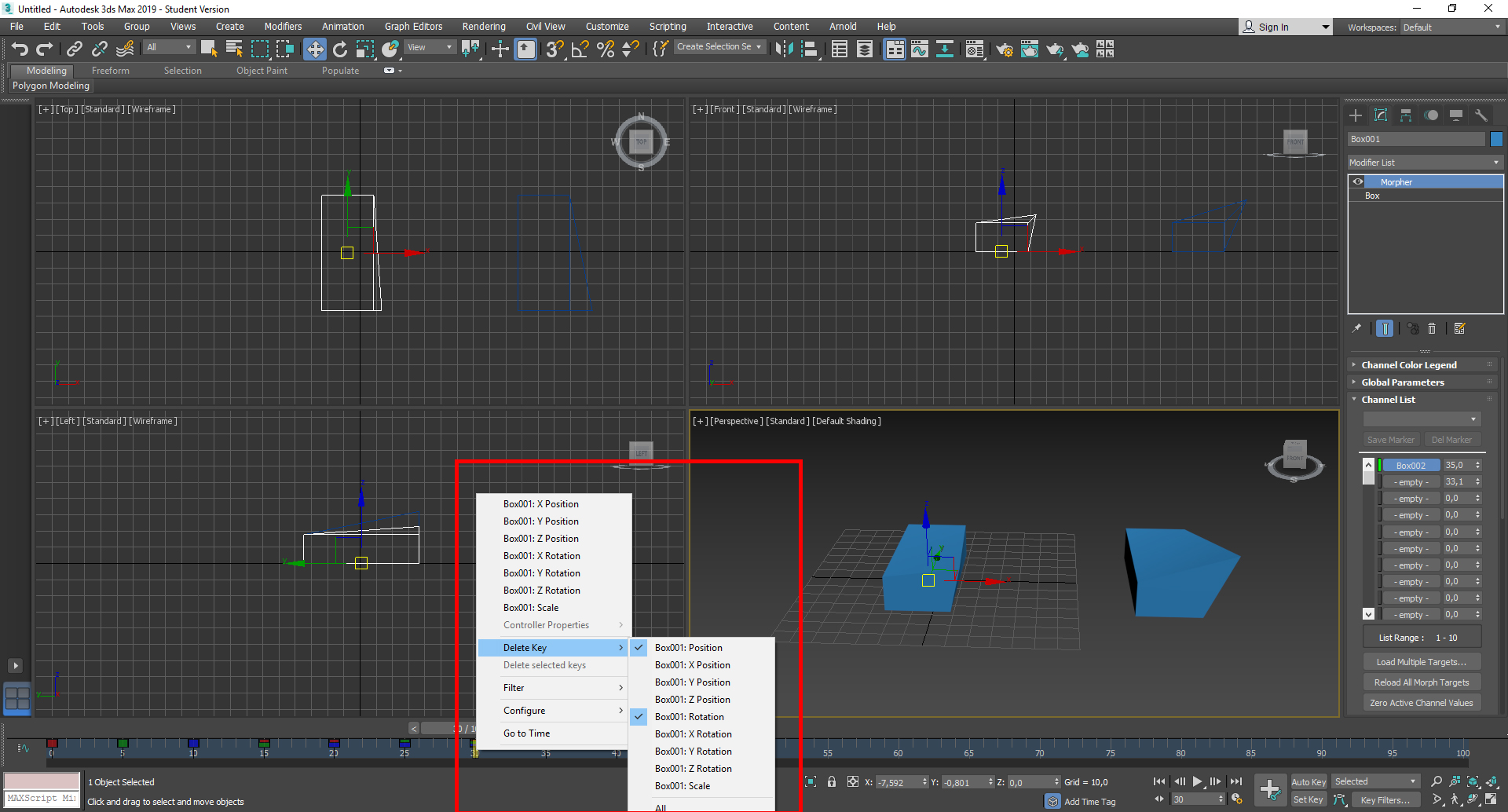Click the Box001 object color swatch
This screenshot has height=812, width=1508.
1496,139
